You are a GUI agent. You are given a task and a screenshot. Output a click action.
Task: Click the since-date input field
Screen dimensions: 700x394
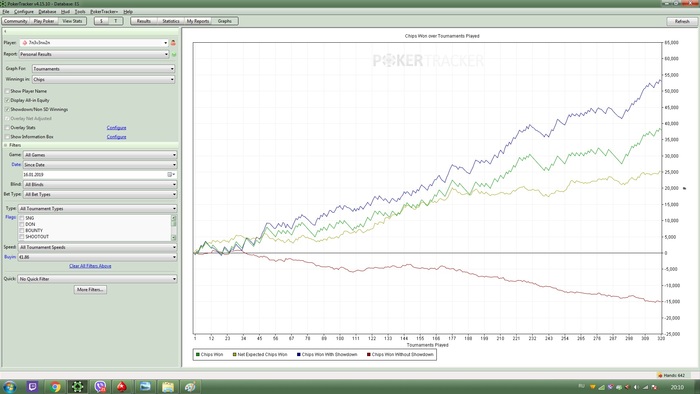point(95,174)
